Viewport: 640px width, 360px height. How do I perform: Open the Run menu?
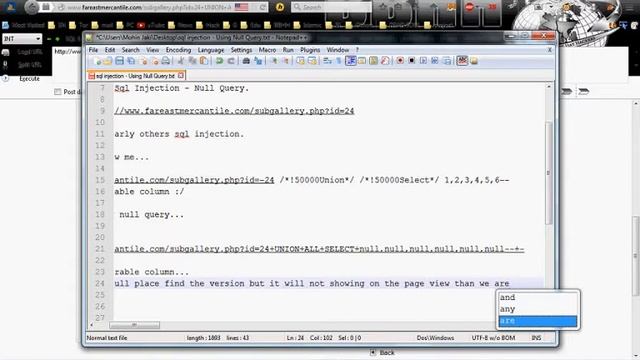coord(288,50)
